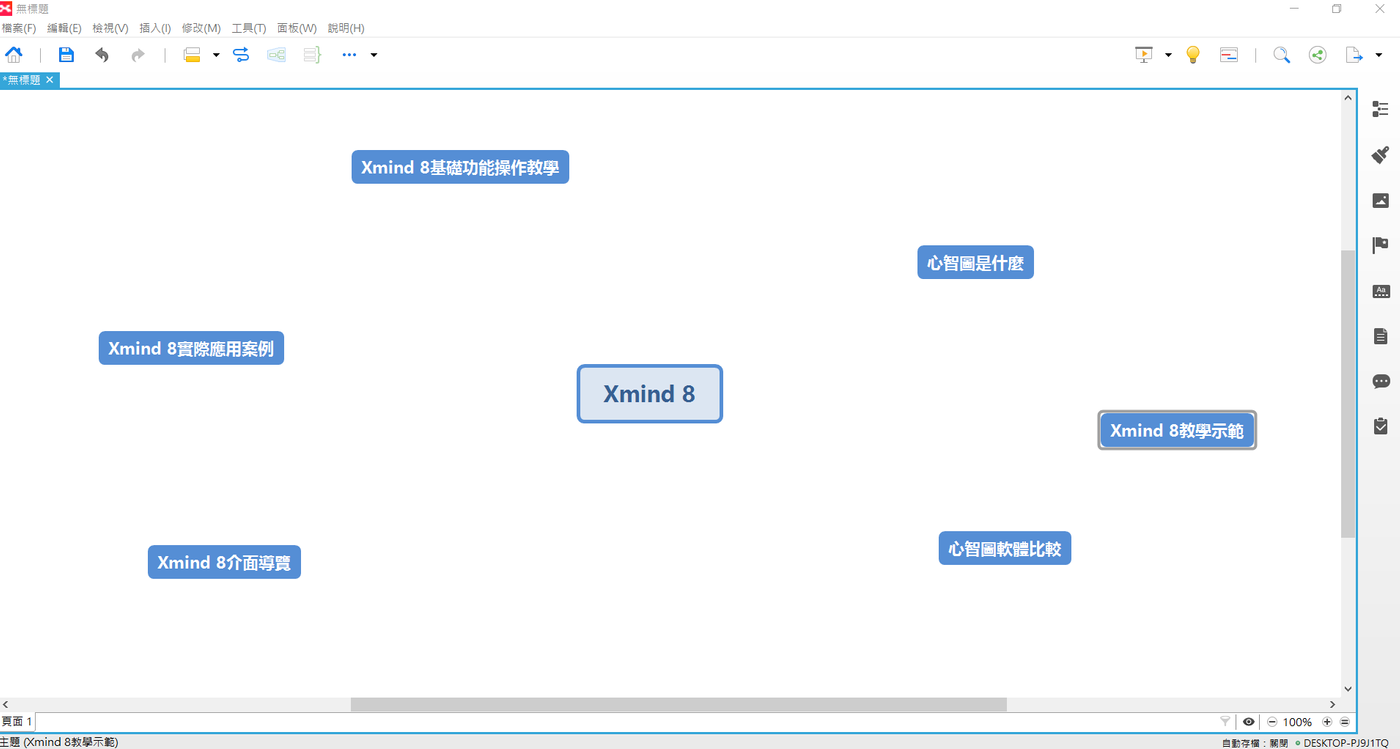Click the scroll-up arrow on the vertical scrollbar
Viewport: 1400px width, 749px height.
pos(1348,98)
